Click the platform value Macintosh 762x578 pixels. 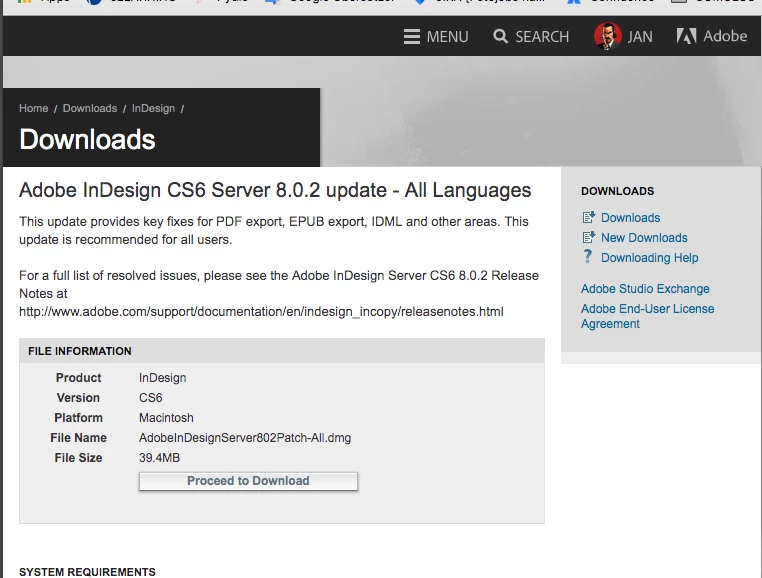click(166, 418)
